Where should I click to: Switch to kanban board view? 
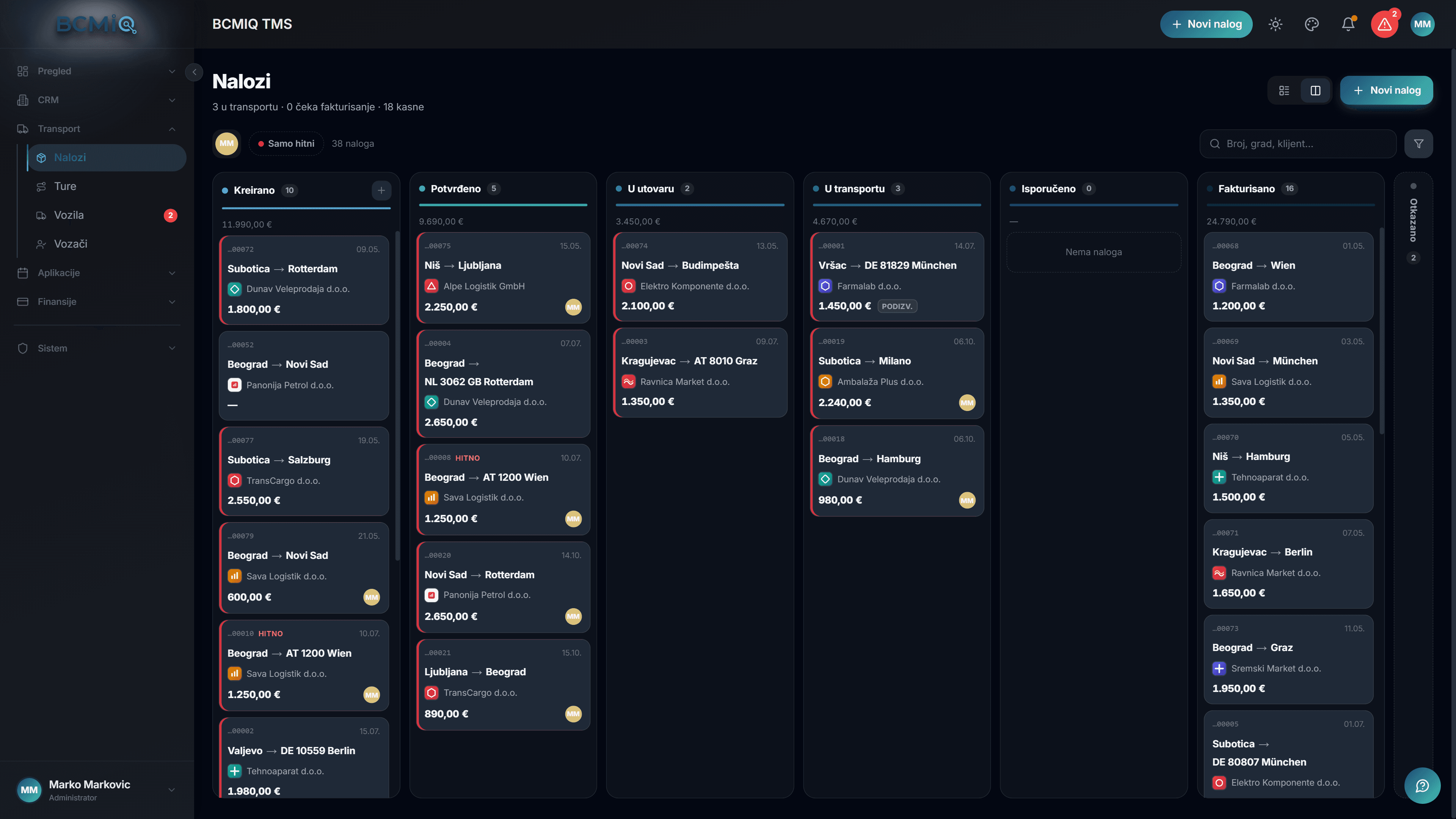[1315, 91]
